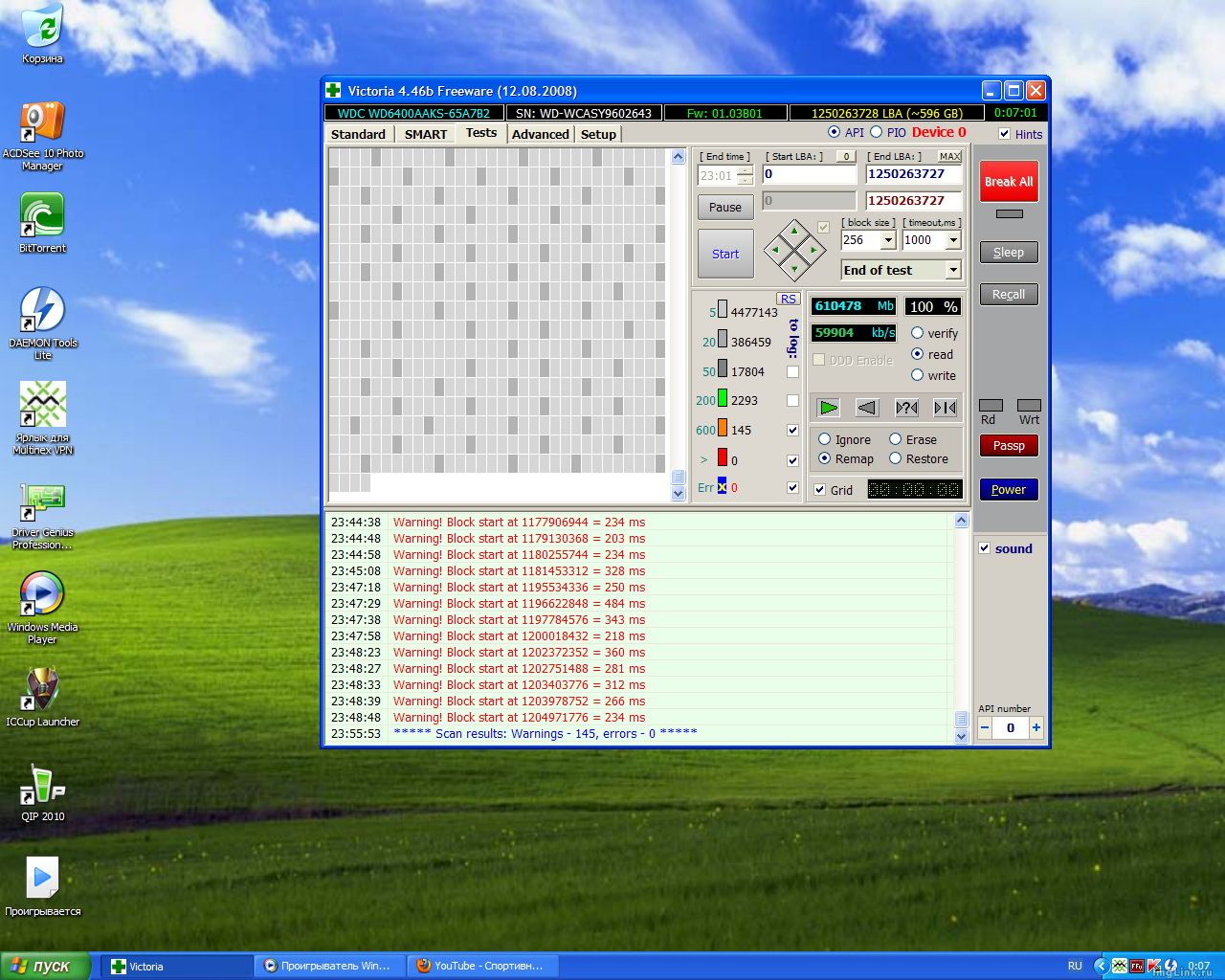Click the green 200 ms color block

(x=723, y=399)
